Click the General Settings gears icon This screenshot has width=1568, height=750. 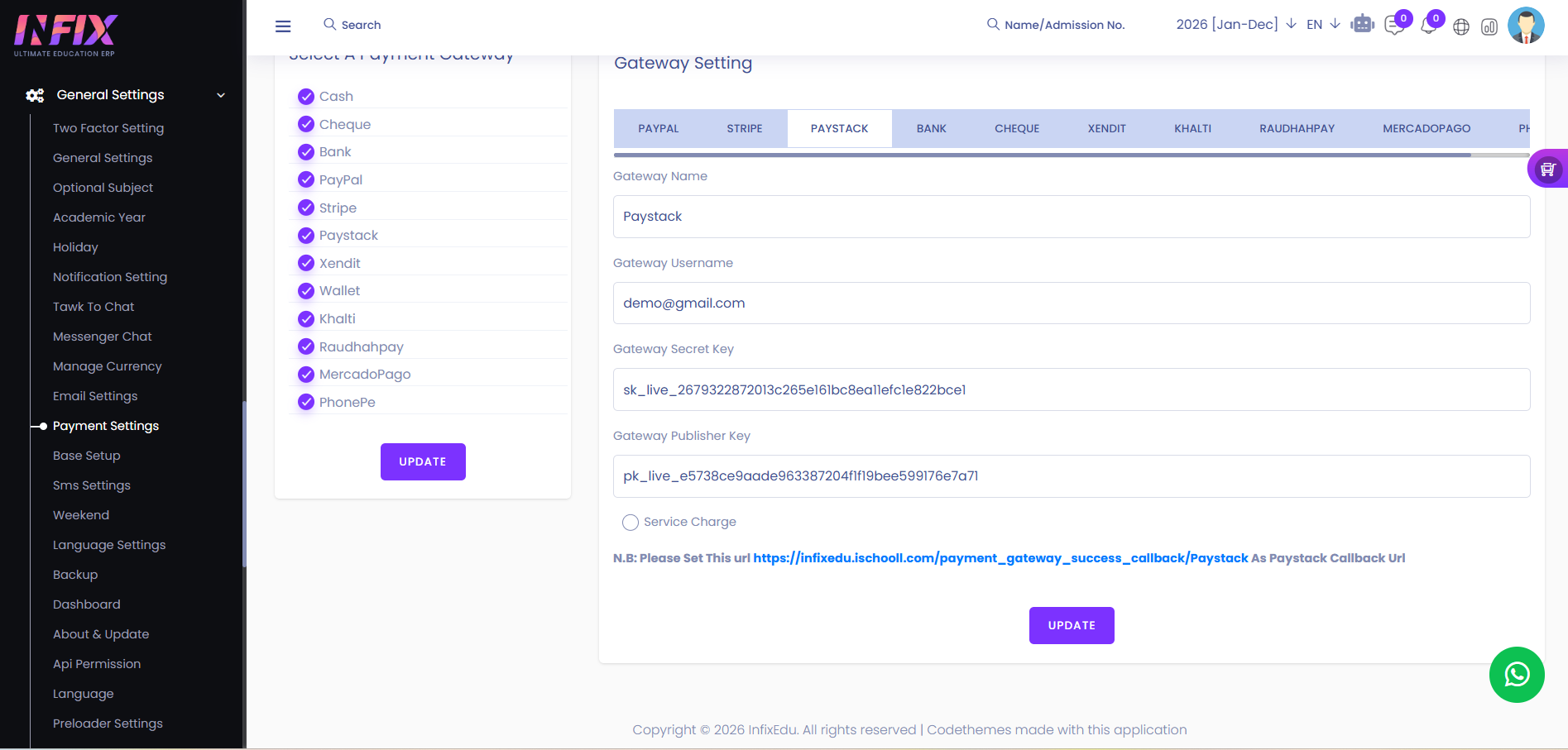pos(35,95)
